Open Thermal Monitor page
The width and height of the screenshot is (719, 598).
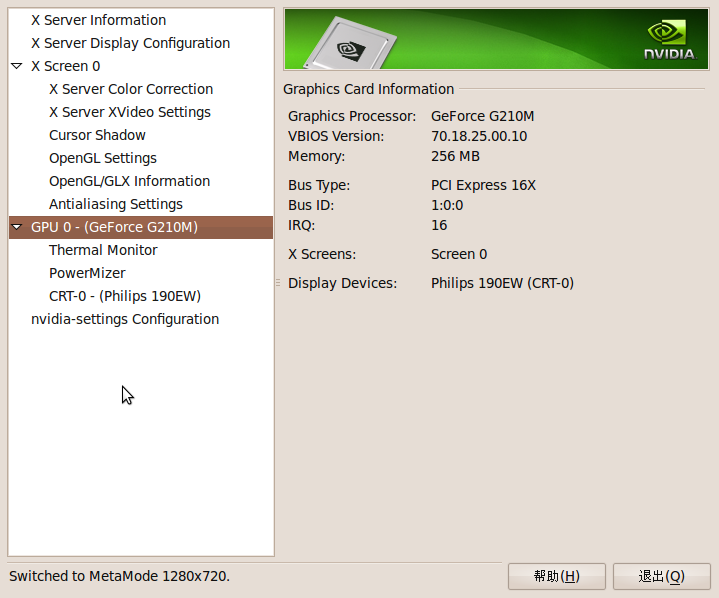pyautogui.click(x=103, y=250)
